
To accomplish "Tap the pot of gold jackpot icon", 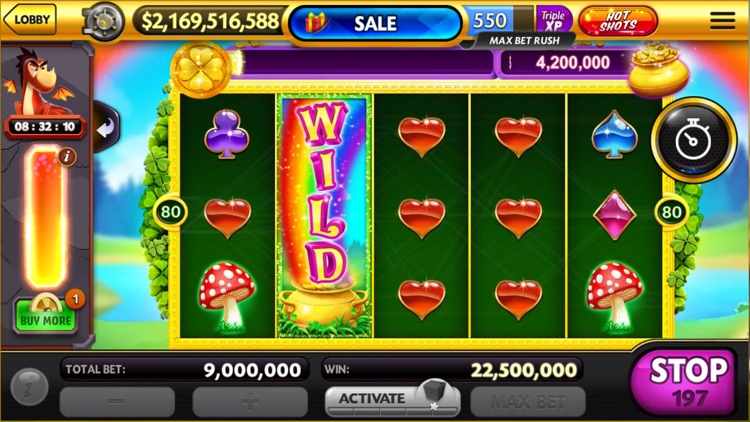I will [659, 68].
